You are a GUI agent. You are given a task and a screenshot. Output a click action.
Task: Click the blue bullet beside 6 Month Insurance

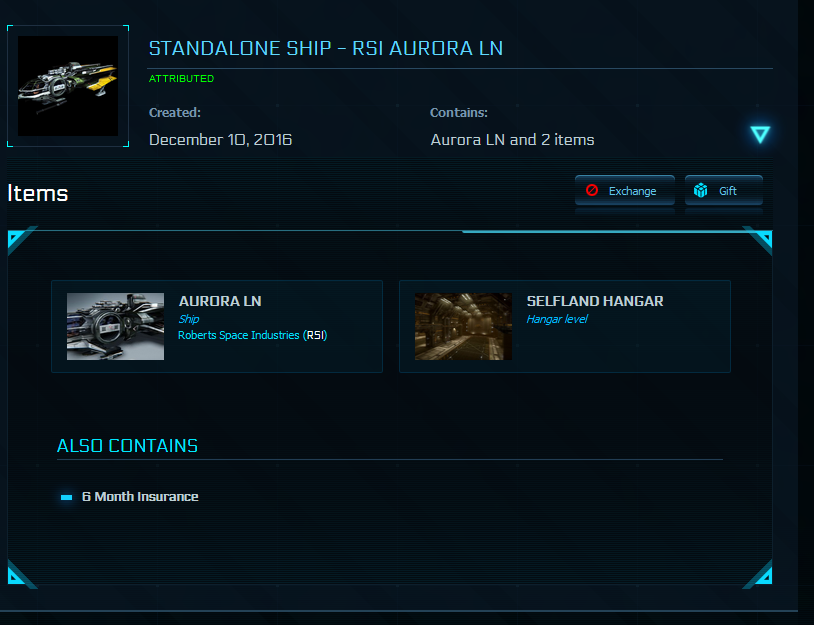click(x=66, y=497)
